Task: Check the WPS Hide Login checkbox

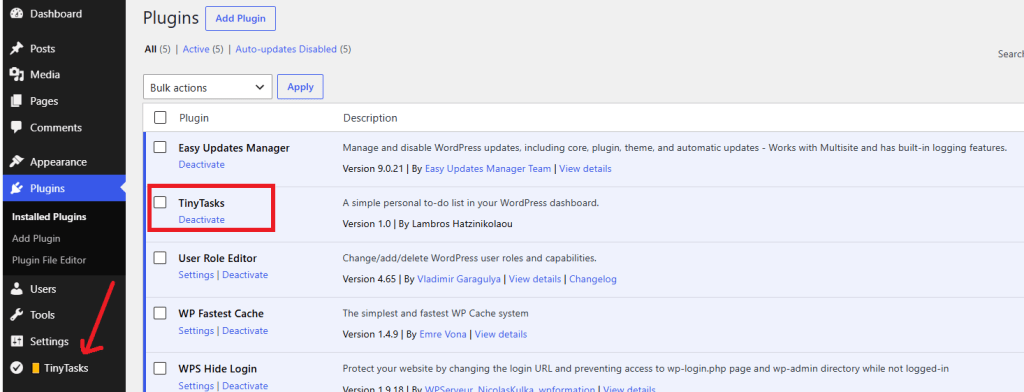Action: [x=160, y=368]
